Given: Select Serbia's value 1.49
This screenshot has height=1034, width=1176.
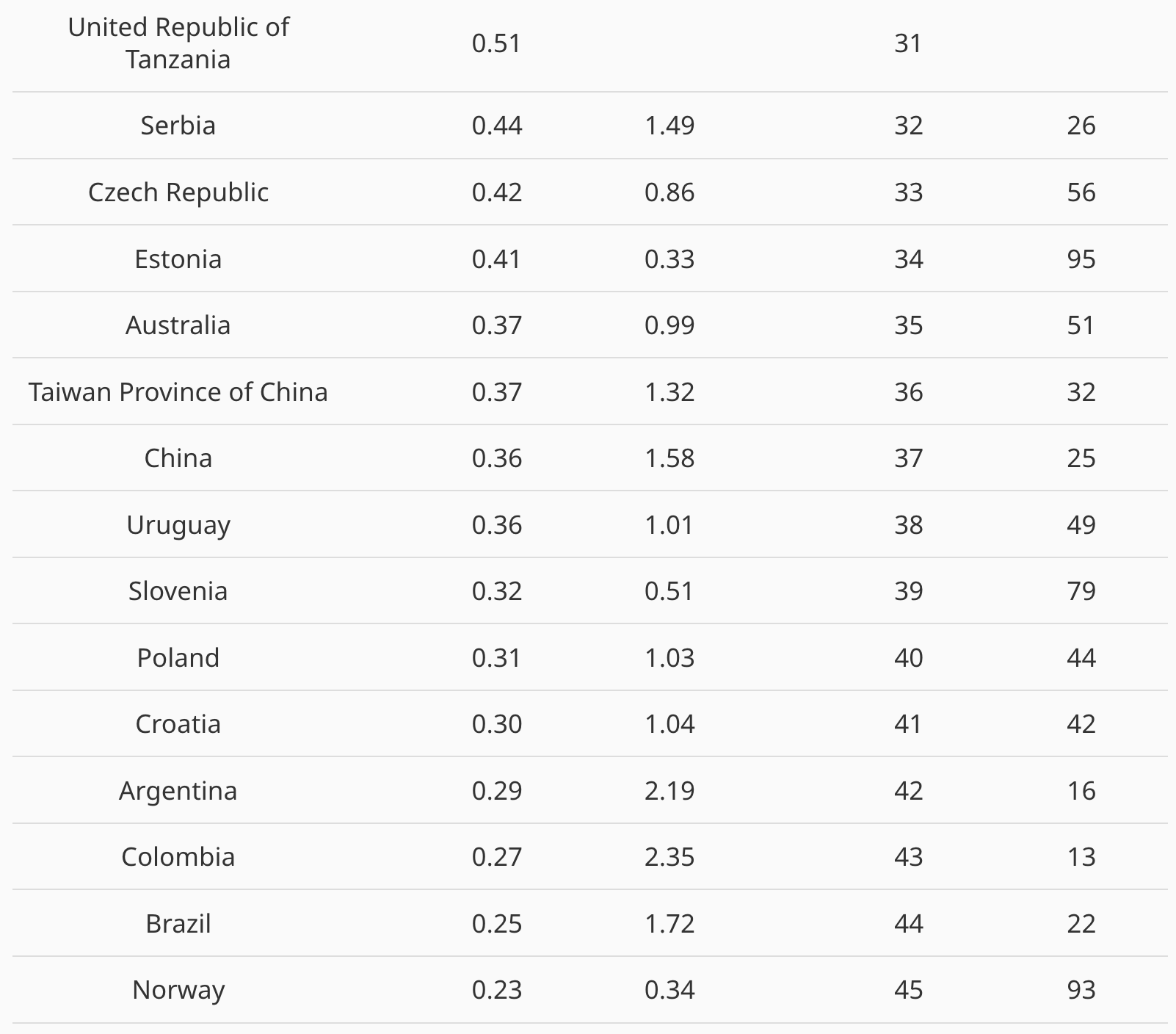Looking at the screenshot, I should point(669,126).
